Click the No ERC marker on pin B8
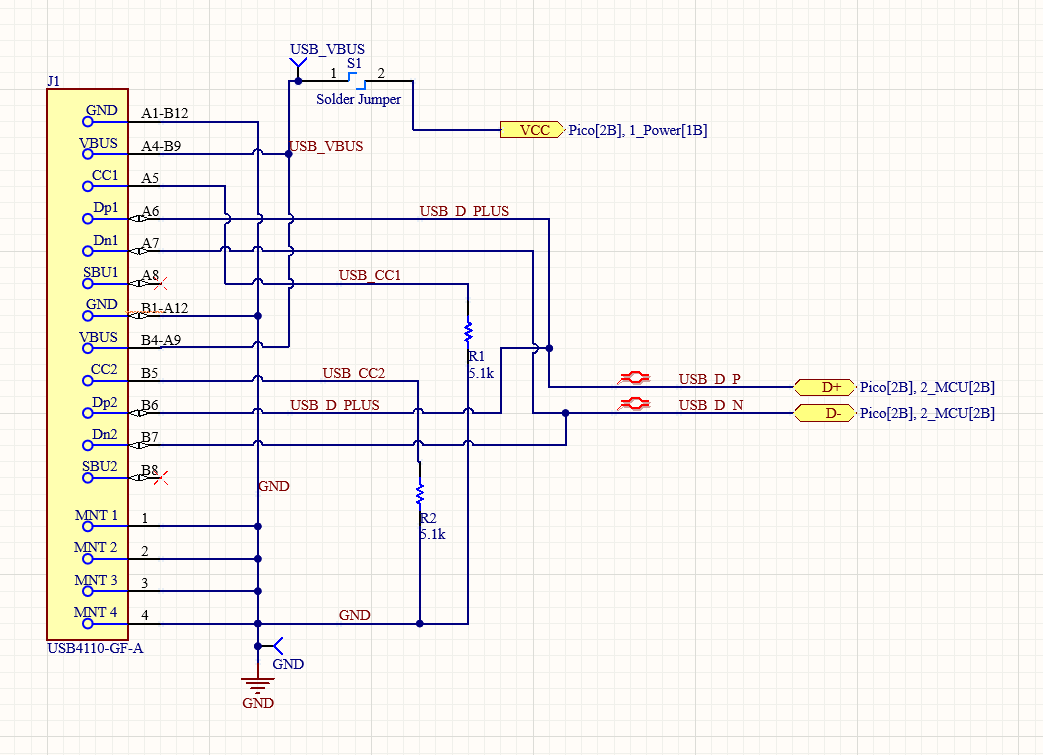The width and height of the screenshot is (1043, 755). (160, 478)
